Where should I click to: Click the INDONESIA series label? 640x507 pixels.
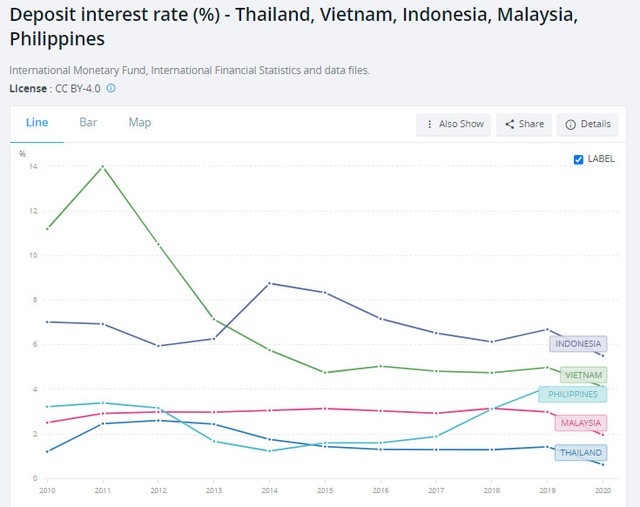[578, 344]
